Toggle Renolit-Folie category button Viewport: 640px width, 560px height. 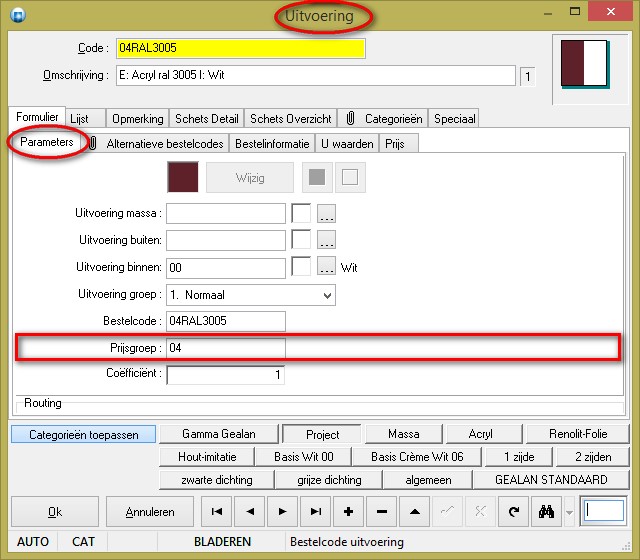point(578,434)
